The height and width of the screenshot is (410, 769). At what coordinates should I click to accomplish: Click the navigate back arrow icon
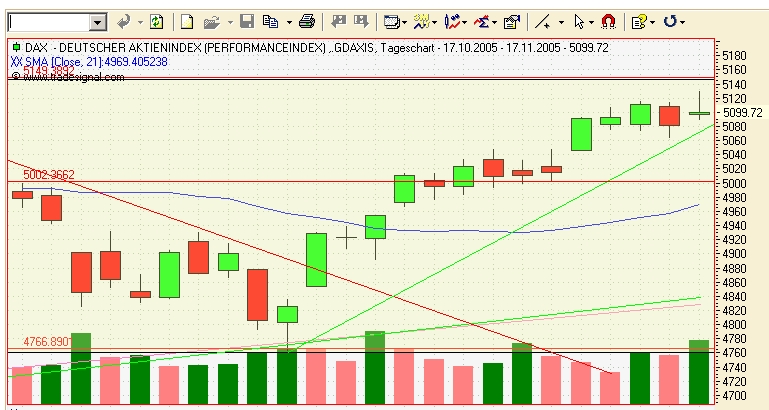tap(338, 22)
